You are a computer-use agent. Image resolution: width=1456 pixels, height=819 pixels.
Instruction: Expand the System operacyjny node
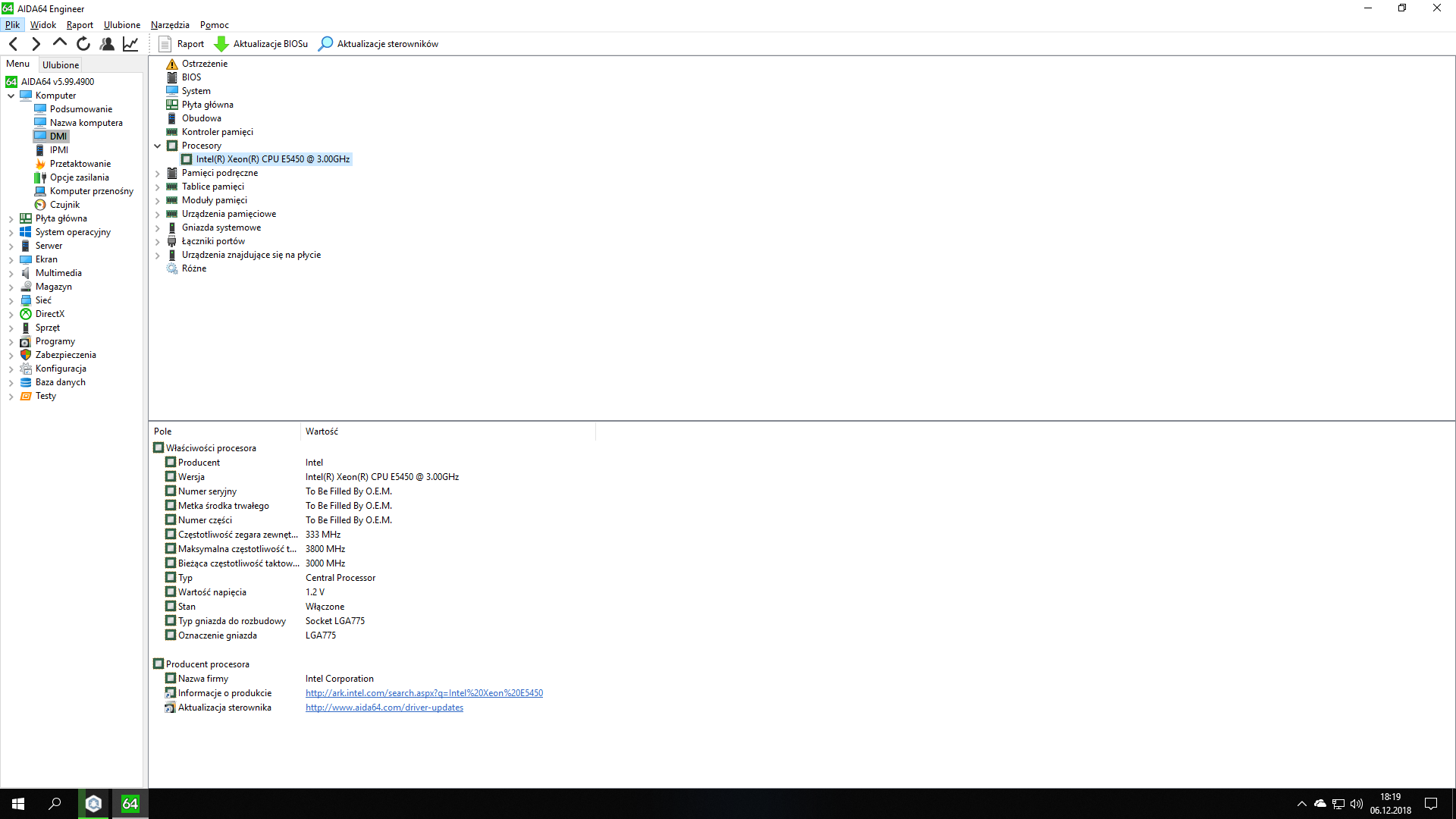(11, 232)
